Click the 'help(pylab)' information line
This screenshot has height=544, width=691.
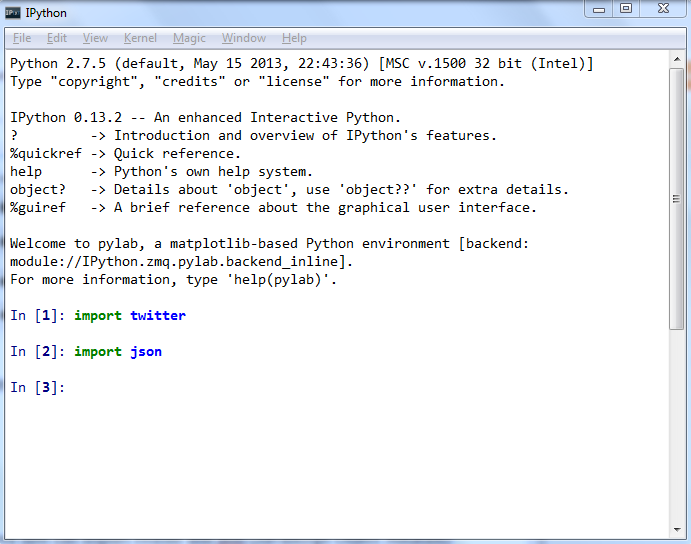[173, 280]
